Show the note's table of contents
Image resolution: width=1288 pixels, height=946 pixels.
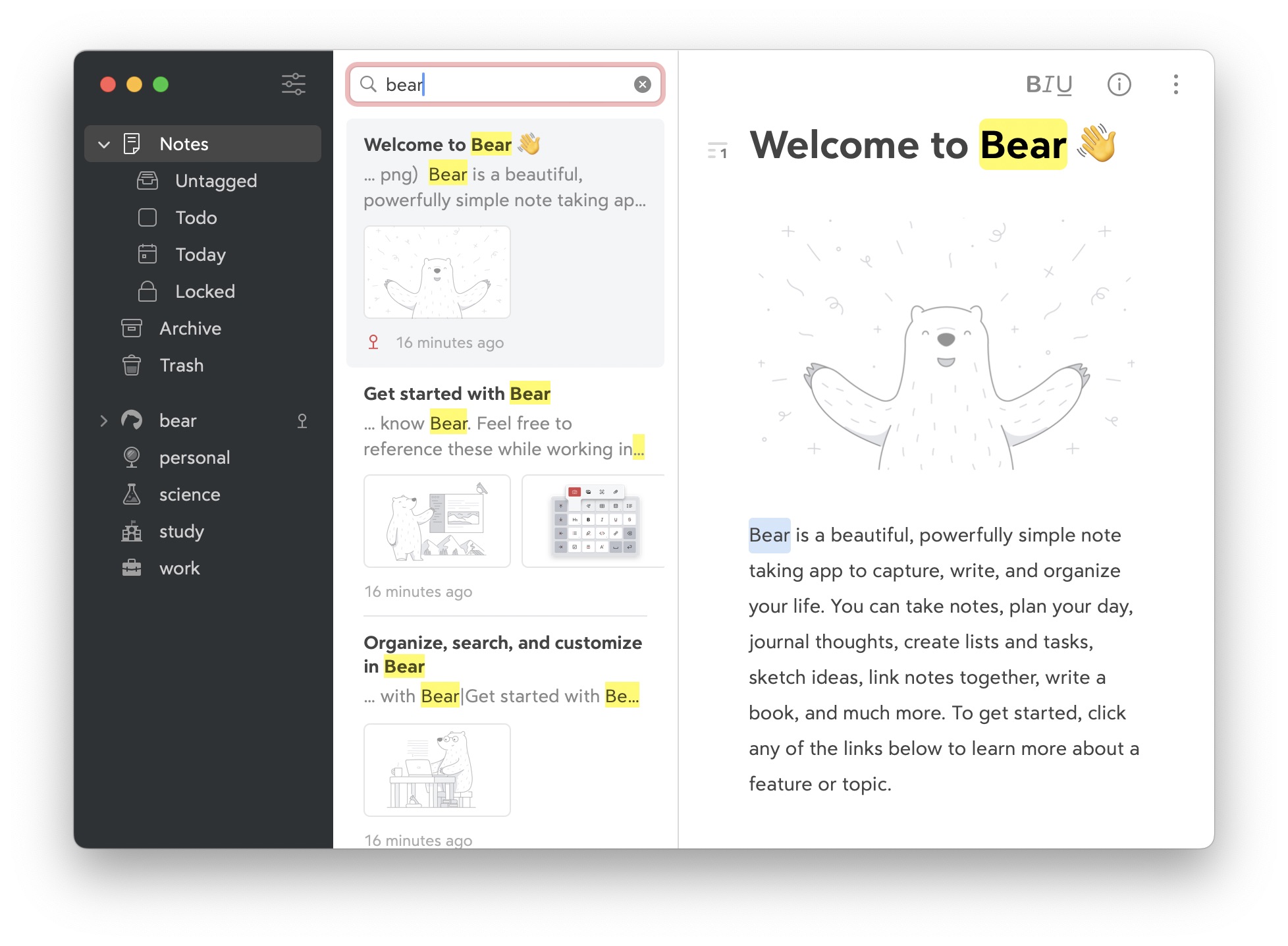coord(718,150)
